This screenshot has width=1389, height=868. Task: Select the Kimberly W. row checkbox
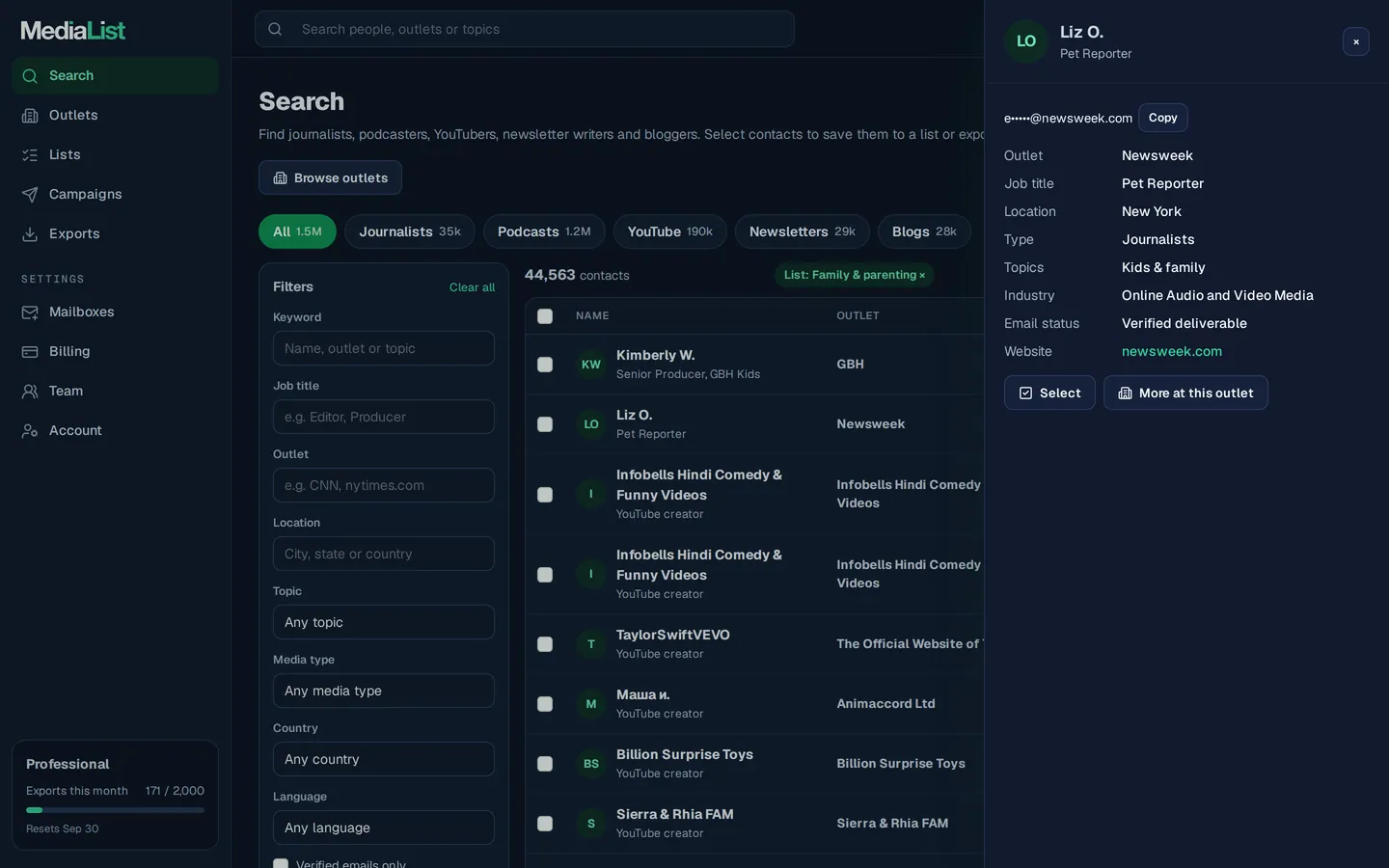click(545, 365)
